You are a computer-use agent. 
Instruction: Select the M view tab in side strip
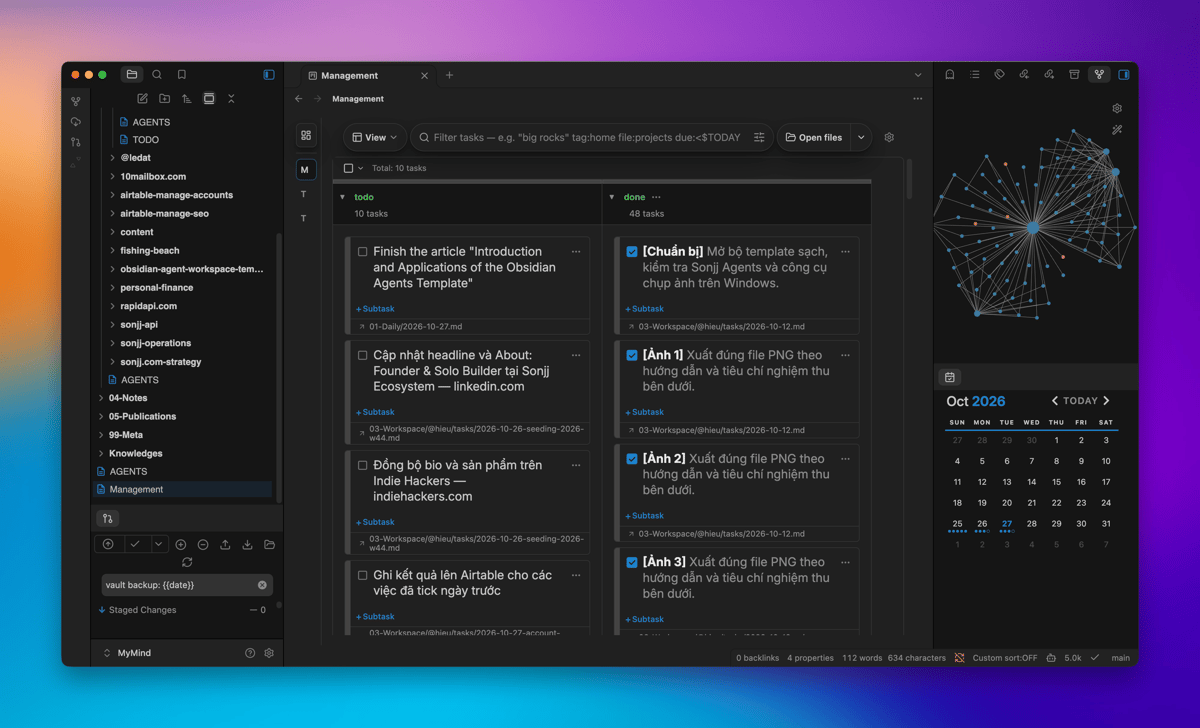[x=305, y=170]
